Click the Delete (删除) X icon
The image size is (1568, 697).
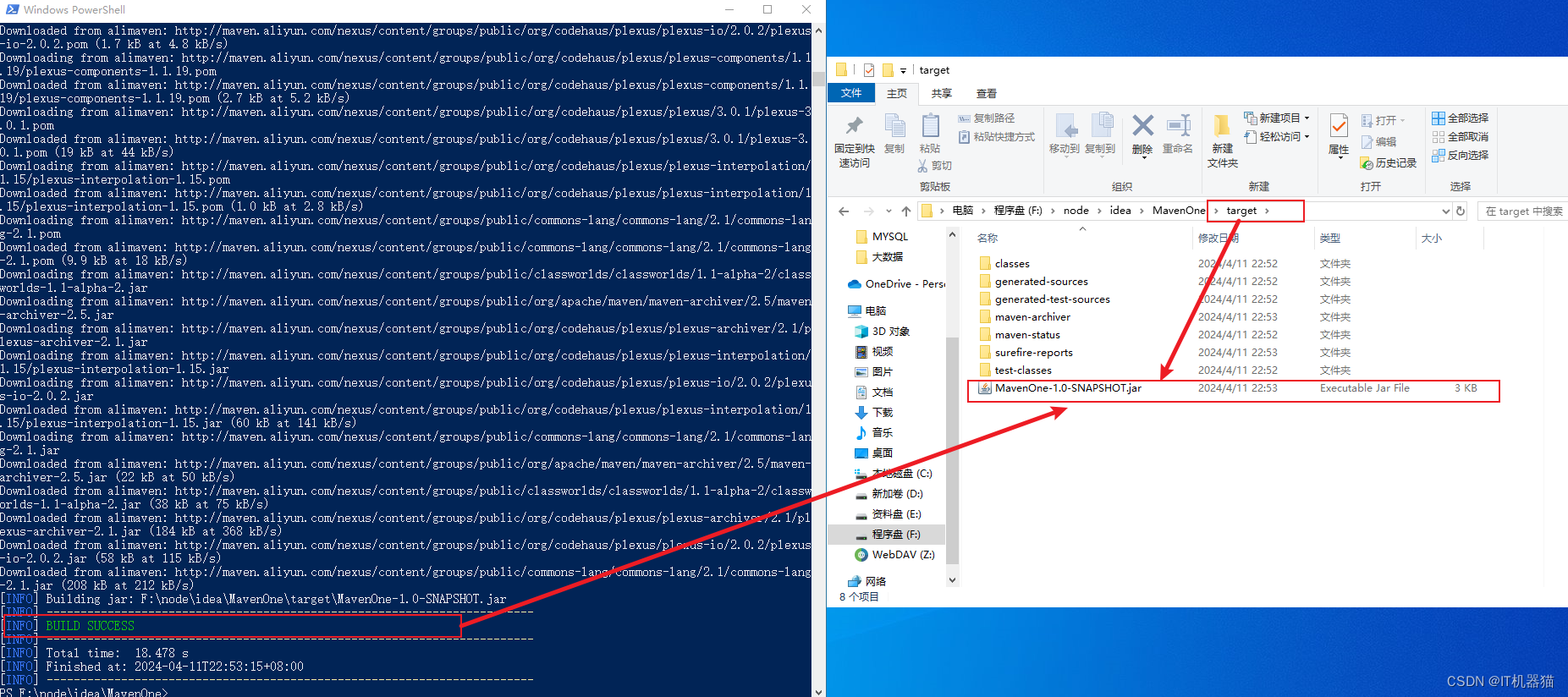pyautogui.click(x=1142, y=126)
